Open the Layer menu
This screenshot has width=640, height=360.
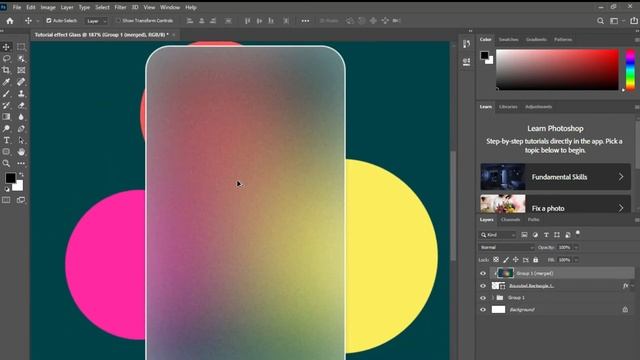pos(67,7)
